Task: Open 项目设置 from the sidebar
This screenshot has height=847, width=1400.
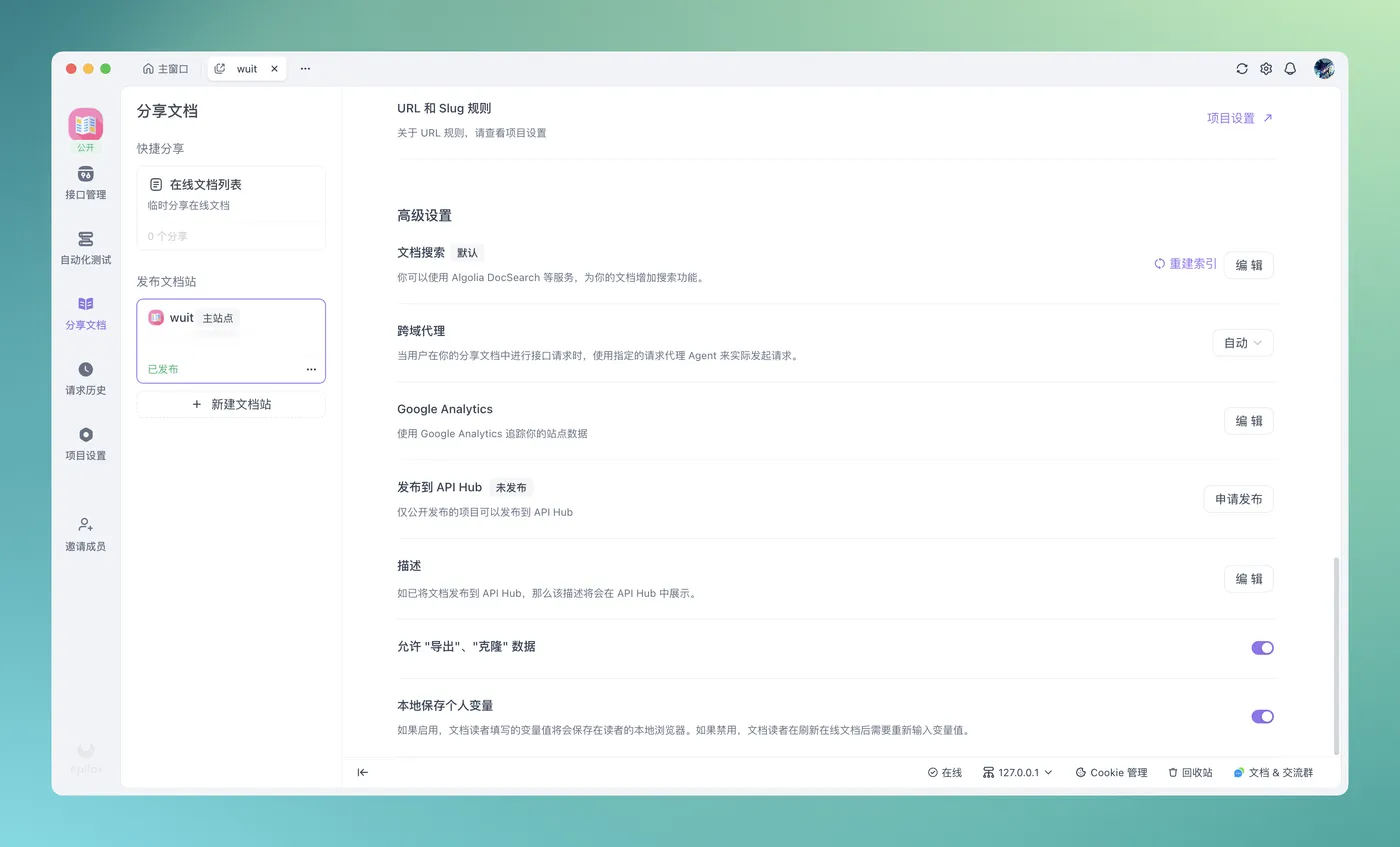Action: [x=86, y=444]
